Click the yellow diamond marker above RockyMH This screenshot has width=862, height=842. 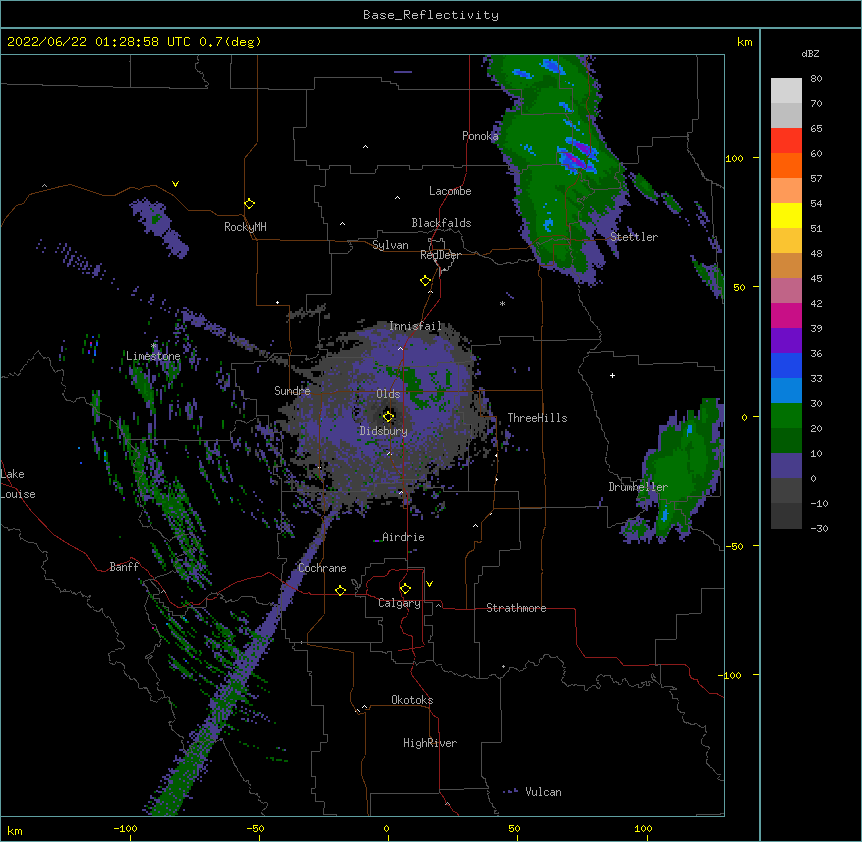point(250,204)
